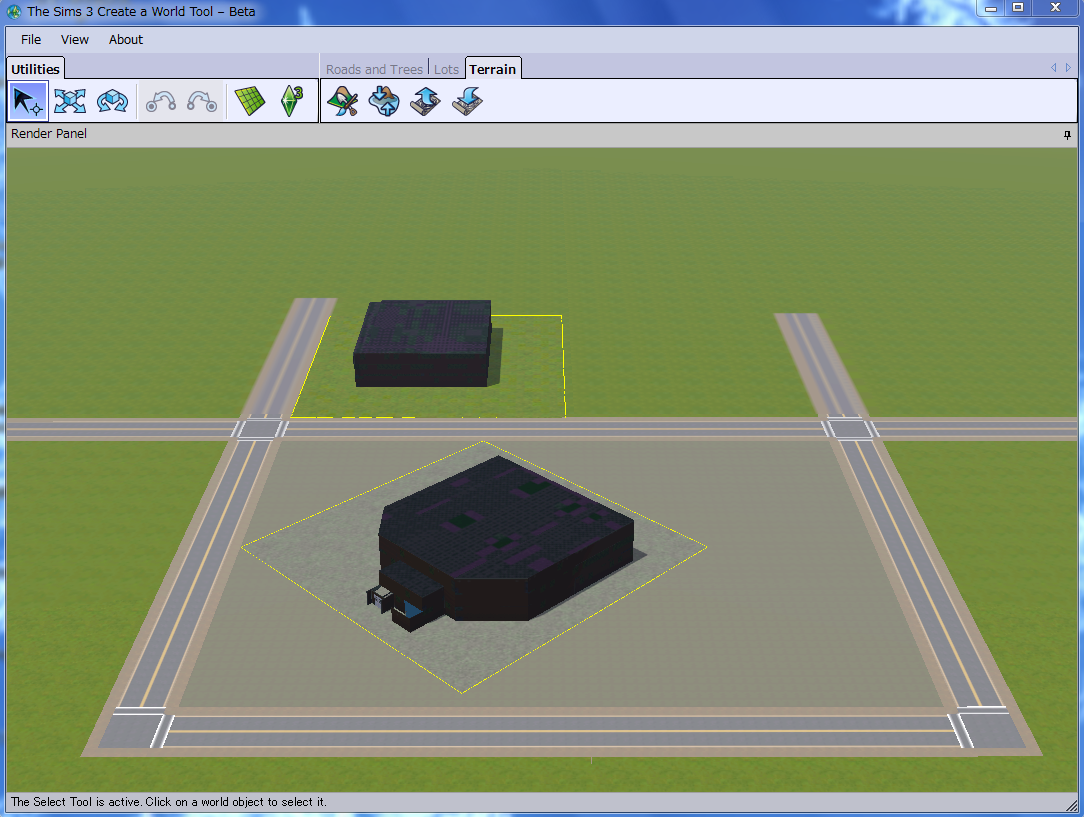Select the top-right road intersection
The width and height of the screenshot is (1084, 817).
tap(850, 429)
